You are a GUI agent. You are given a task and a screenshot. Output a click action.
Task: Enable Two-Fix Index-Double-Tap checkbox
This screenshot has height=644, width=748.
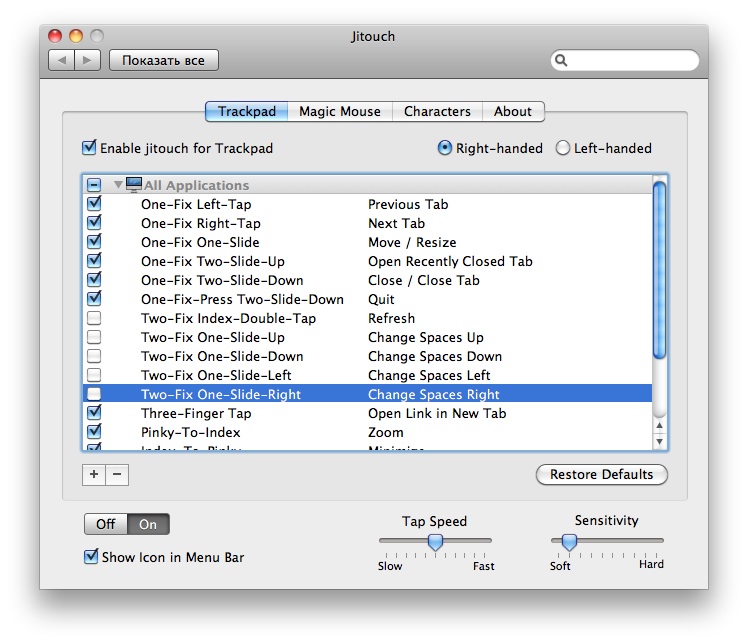click(94, 318)
